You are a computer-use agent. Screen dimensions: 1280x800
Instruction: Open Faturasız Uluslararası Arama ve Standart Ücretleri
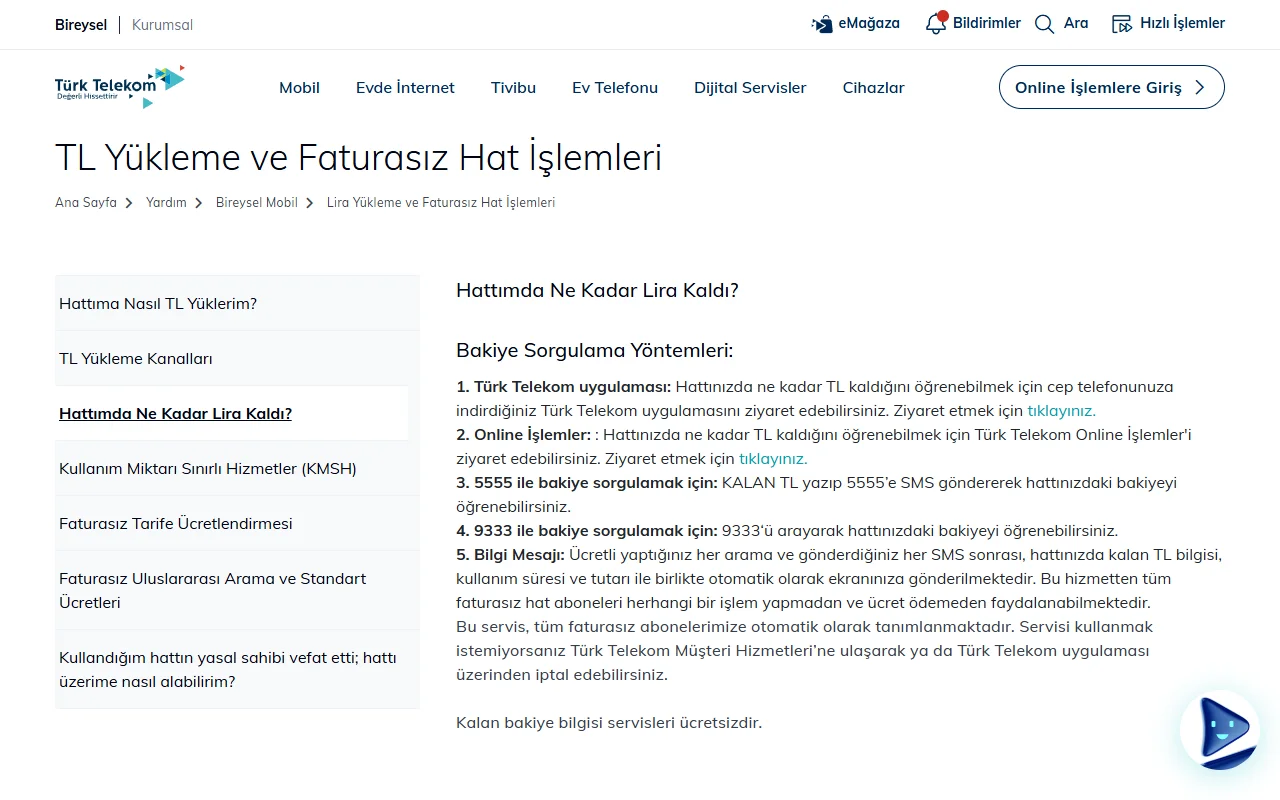pyautogui.click(x=237, y=590)
